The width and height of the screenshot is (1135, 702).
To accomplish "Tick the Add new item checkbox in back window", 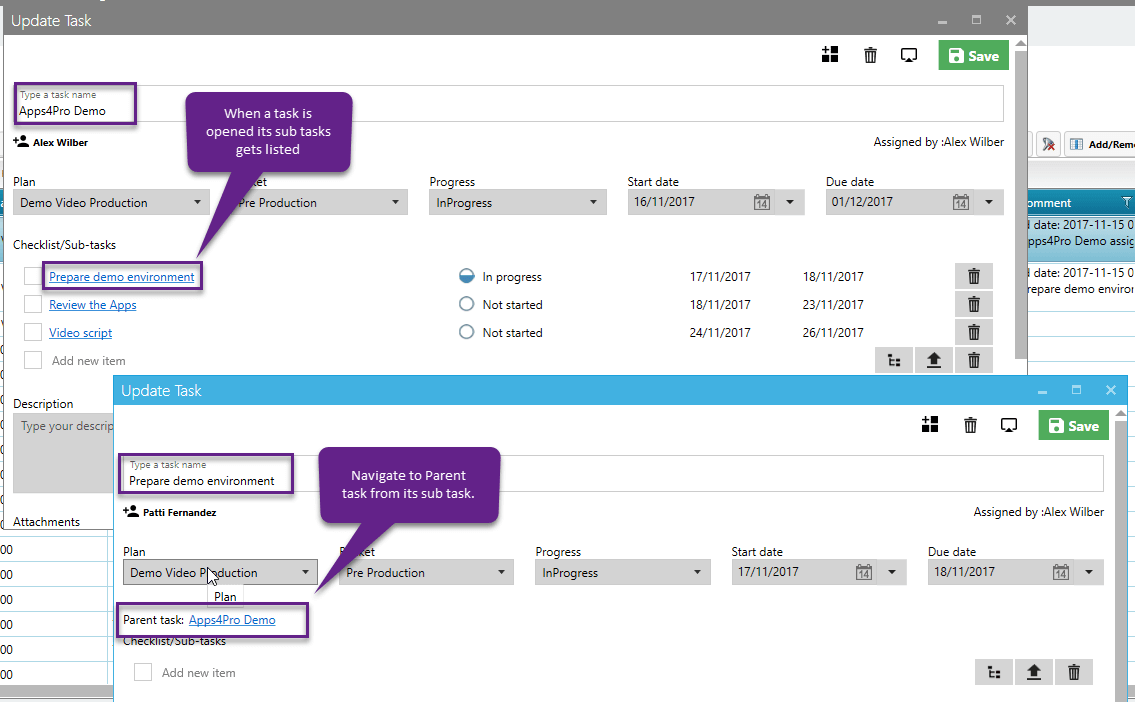I will tap(33, 360).
